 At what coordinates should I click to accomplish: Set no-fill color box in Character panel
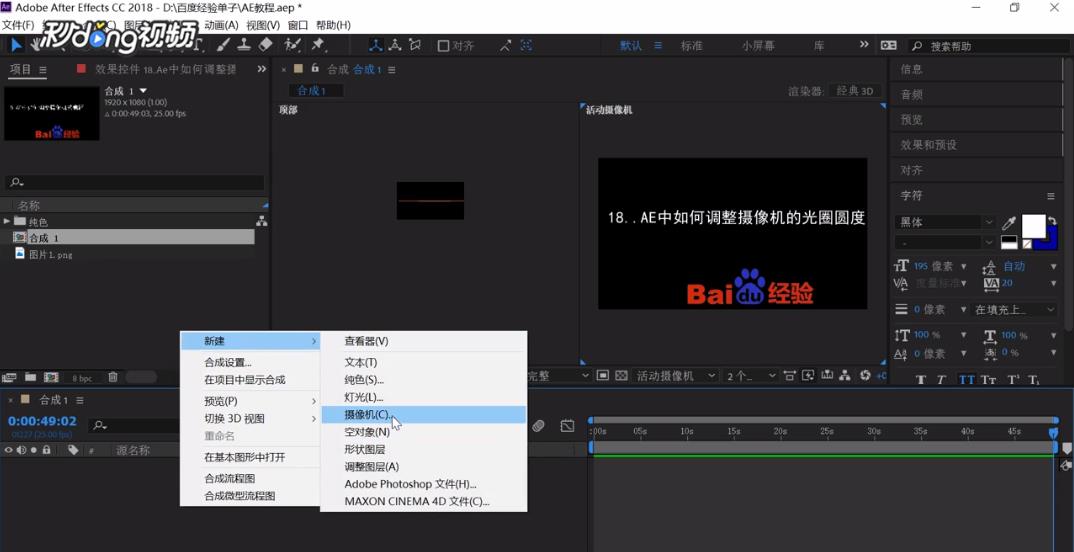click(1027, 244)
